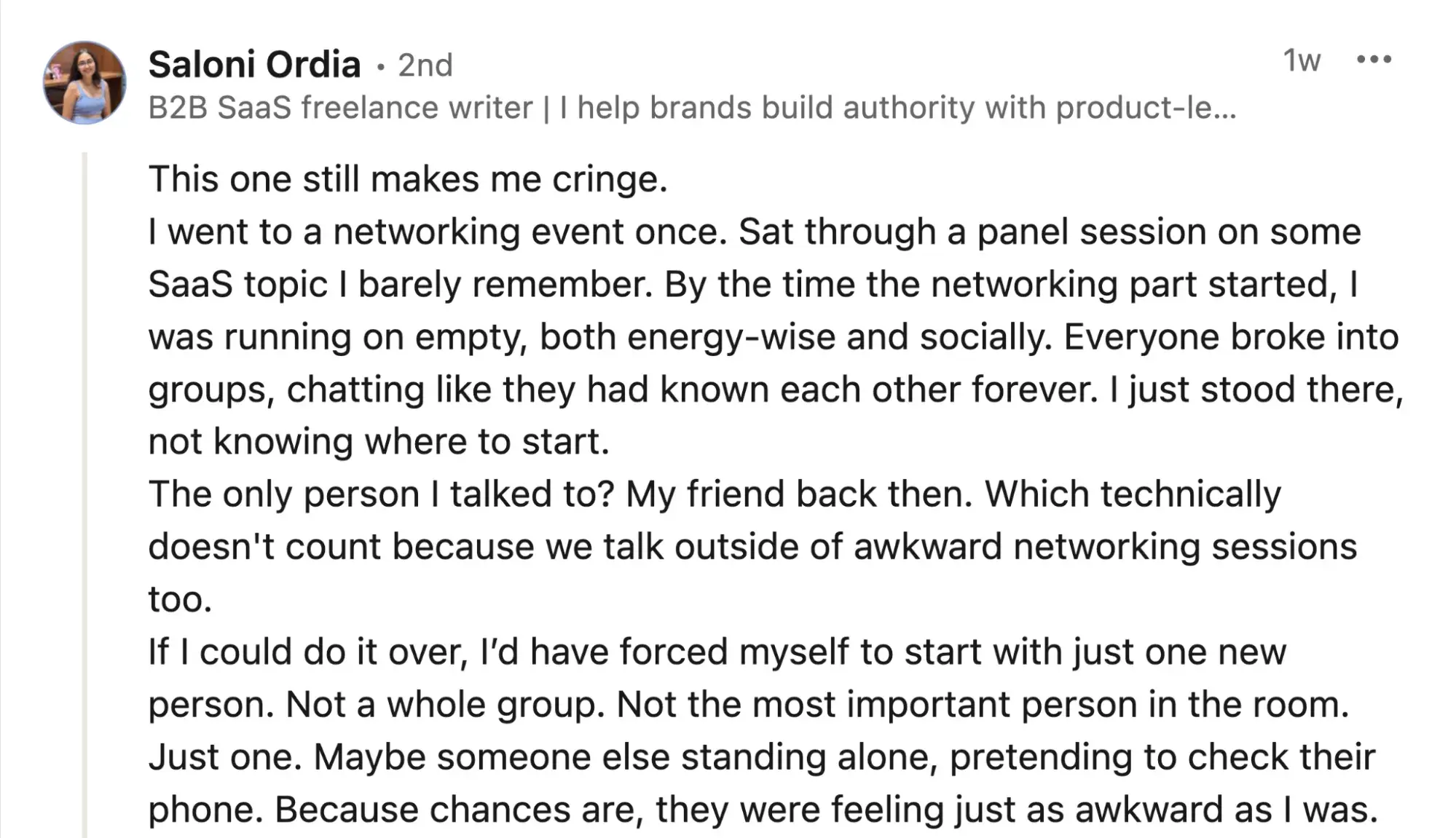
Task: Click the 2nd connection degree indicator
Action: pos(425,66)
